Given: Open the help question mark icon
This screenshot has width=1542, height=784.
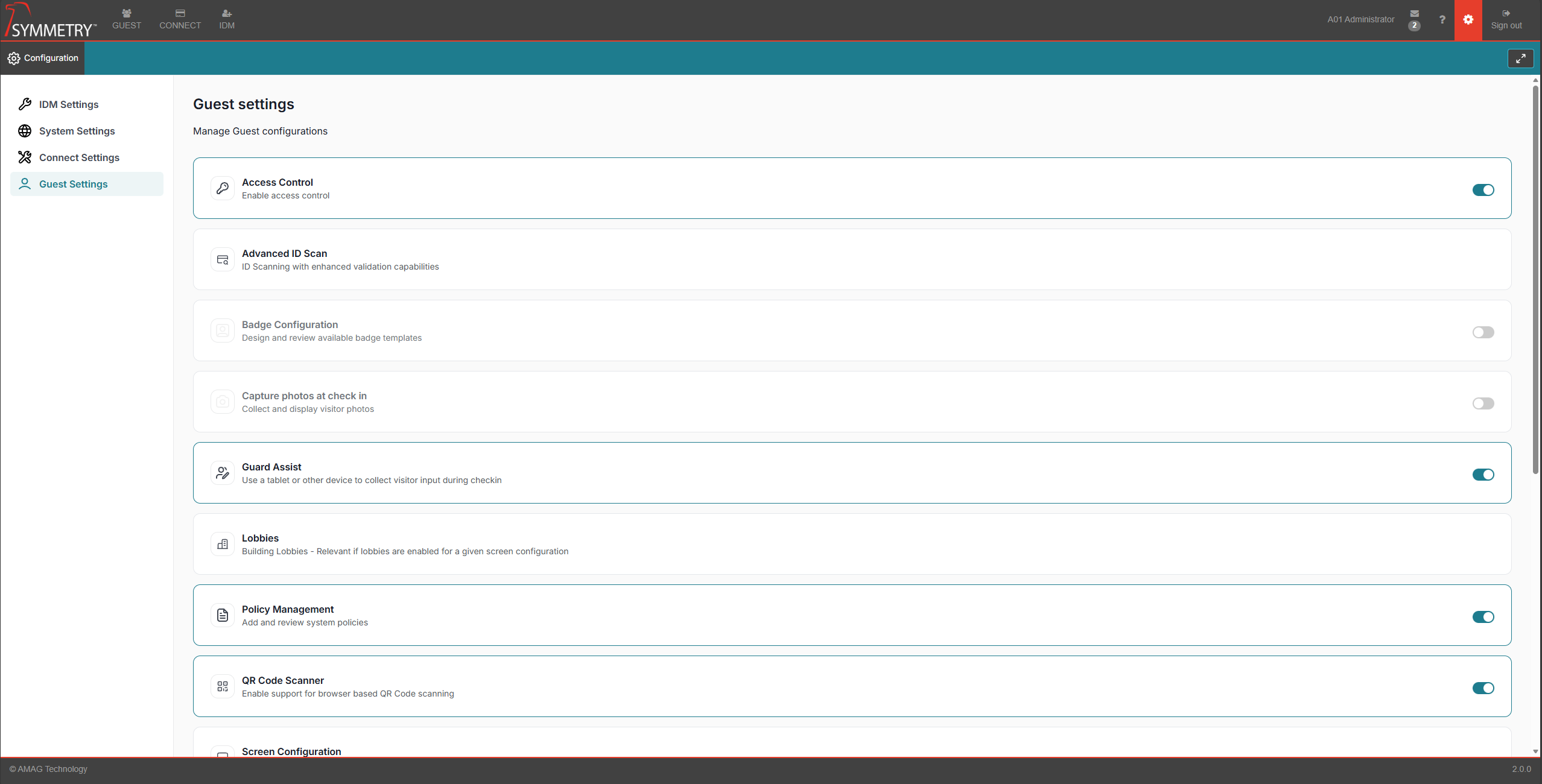Looking at the screenshot, I should tap(1442, 20).
